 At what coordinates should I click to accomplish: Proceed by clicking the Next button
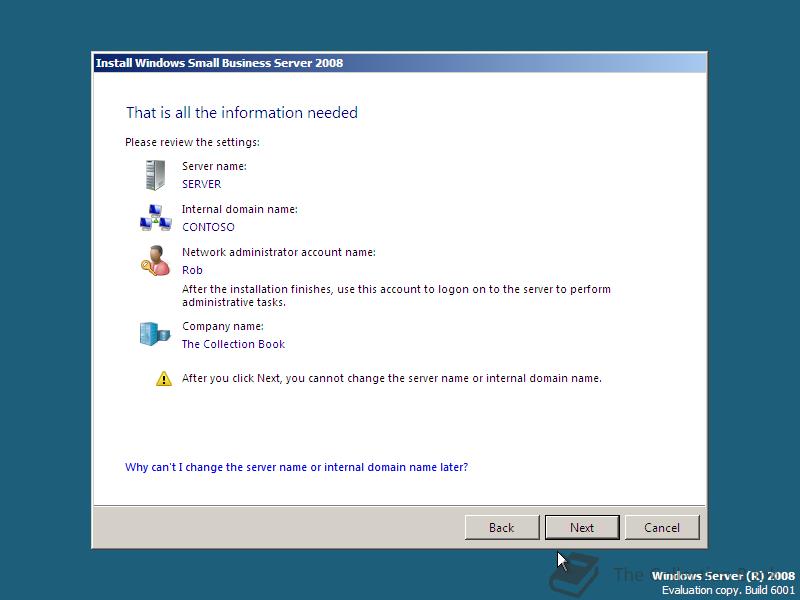point(582,527)
